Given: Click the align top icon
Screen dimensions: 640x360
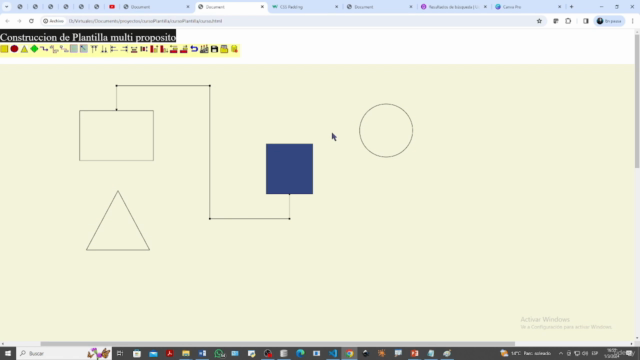Looking at the screenshot, I should 94,49.
